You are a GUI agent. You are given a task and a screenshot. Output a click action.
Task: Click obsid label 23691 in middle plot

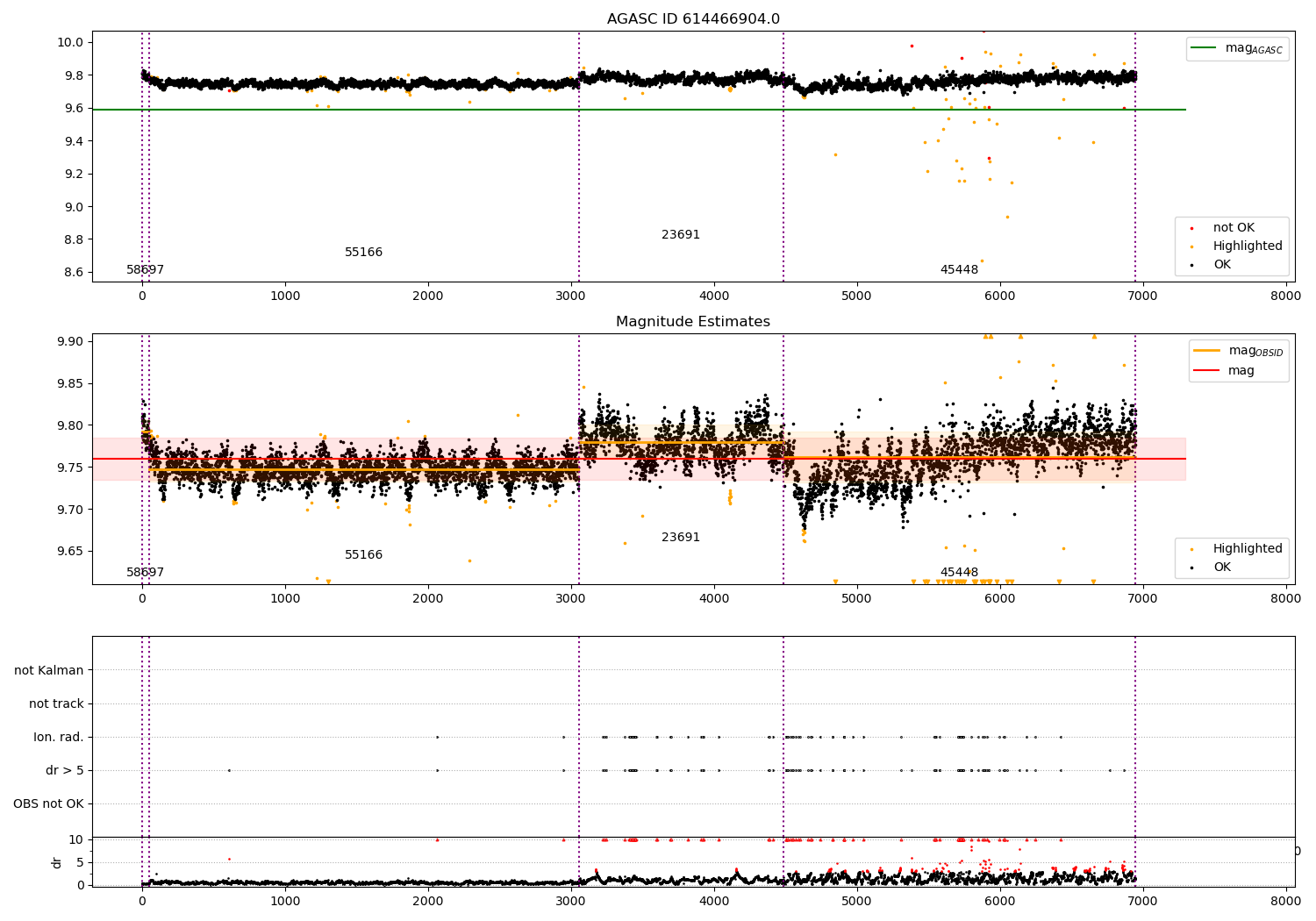point(681,538)
